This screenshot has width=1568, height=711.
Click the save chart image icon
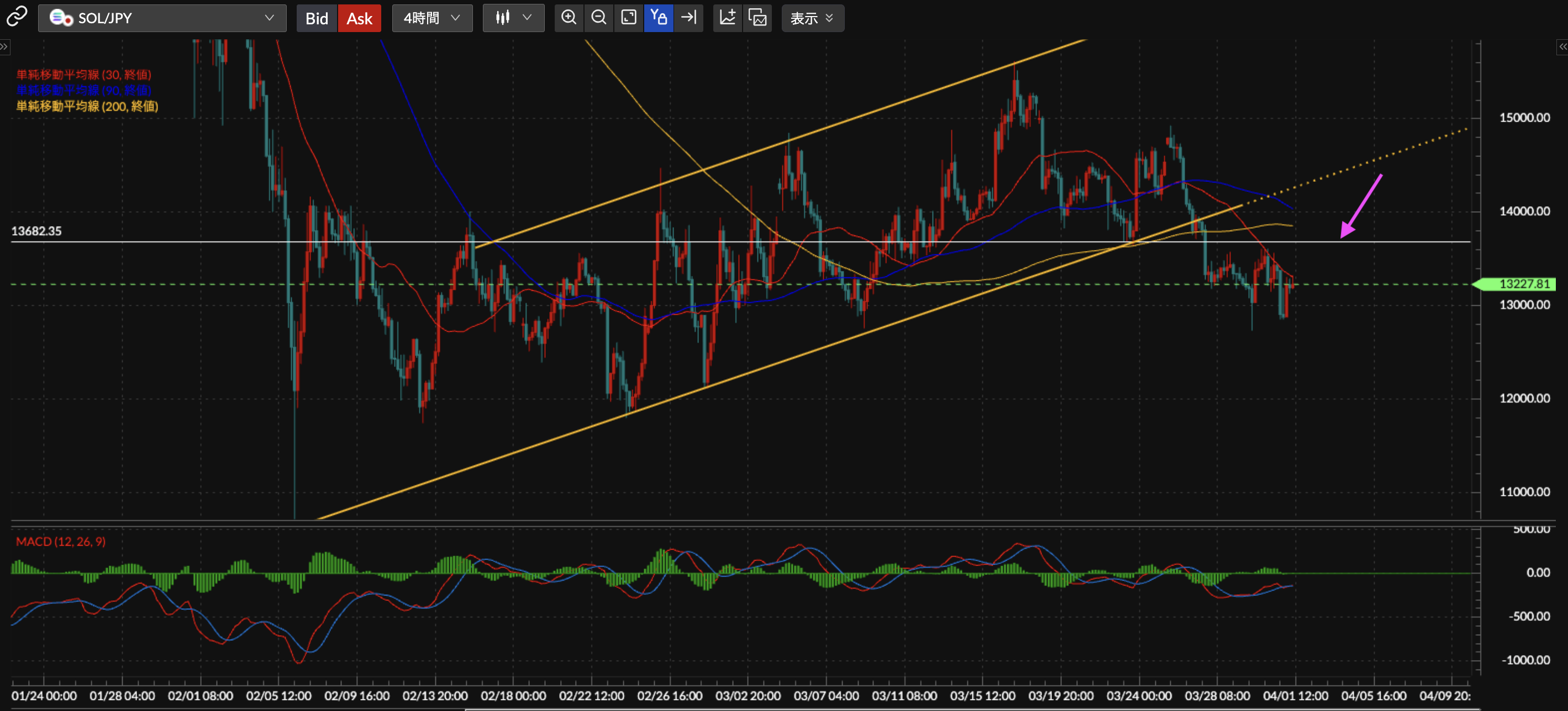pyautogui.click(x=758, y=18)
